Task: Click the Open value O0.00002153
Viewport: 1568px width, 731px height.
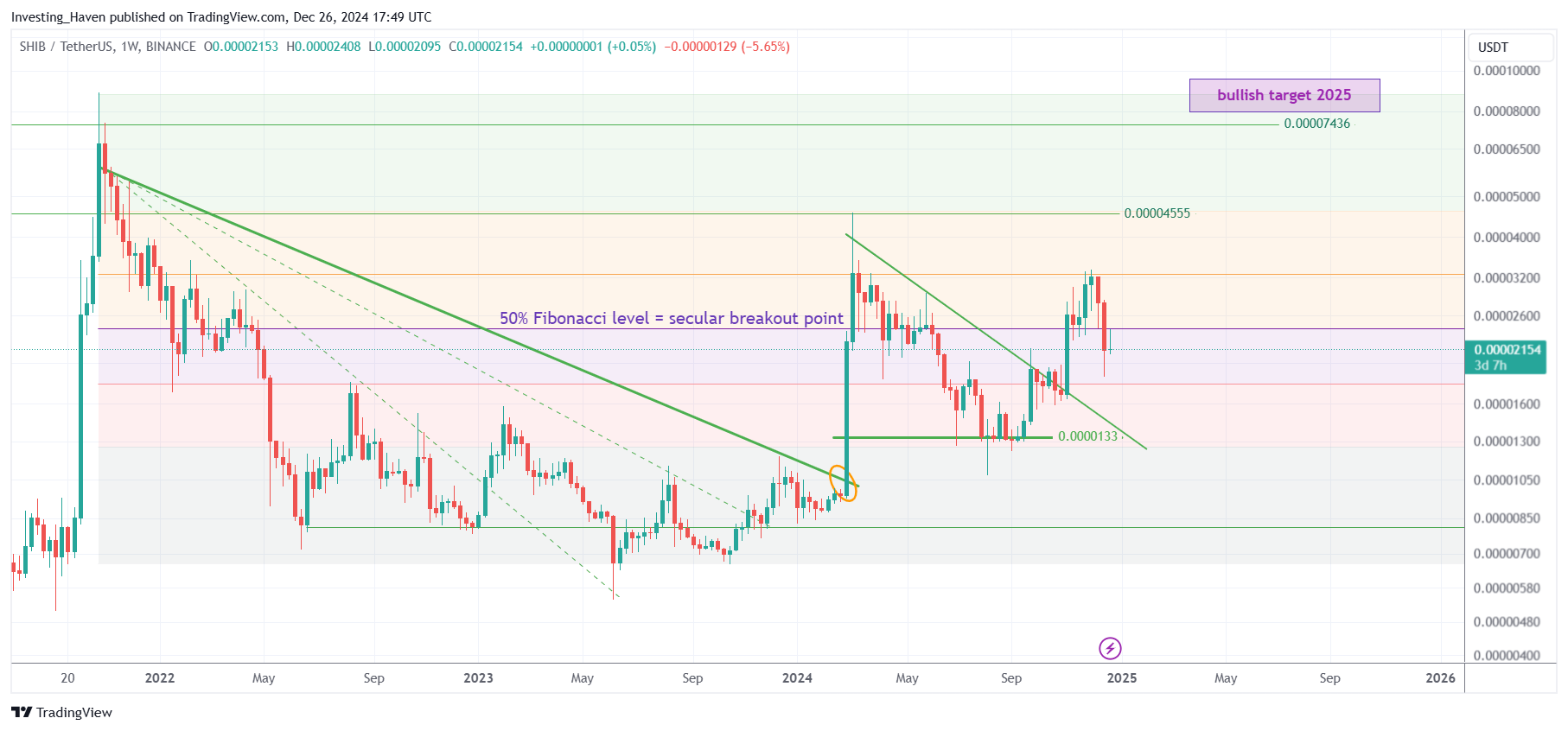Action: [241, 47]
